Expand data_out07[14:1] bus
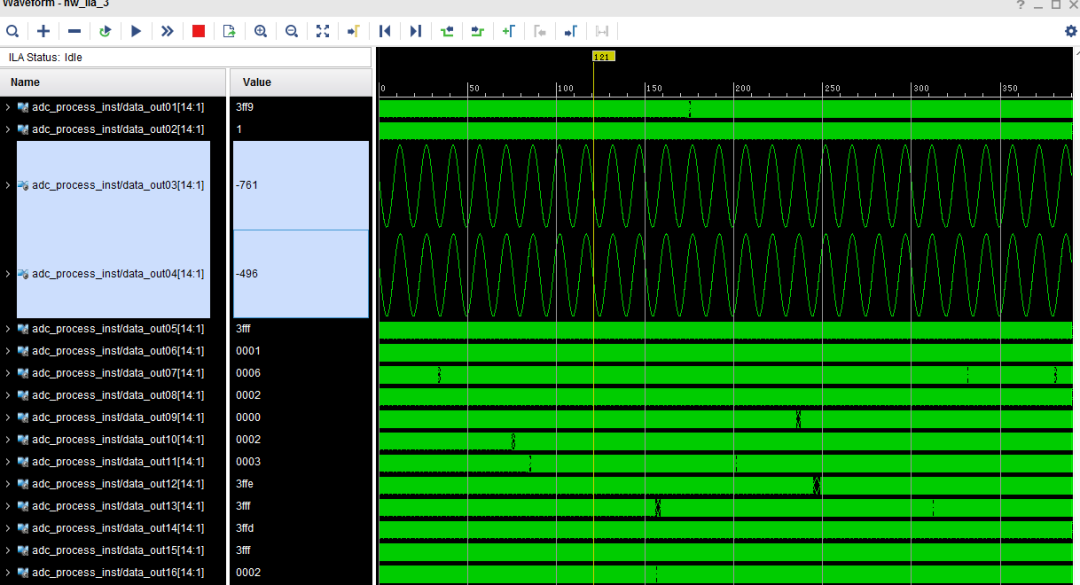This screenshot has width=1080, height=585. tap(8, 373)
